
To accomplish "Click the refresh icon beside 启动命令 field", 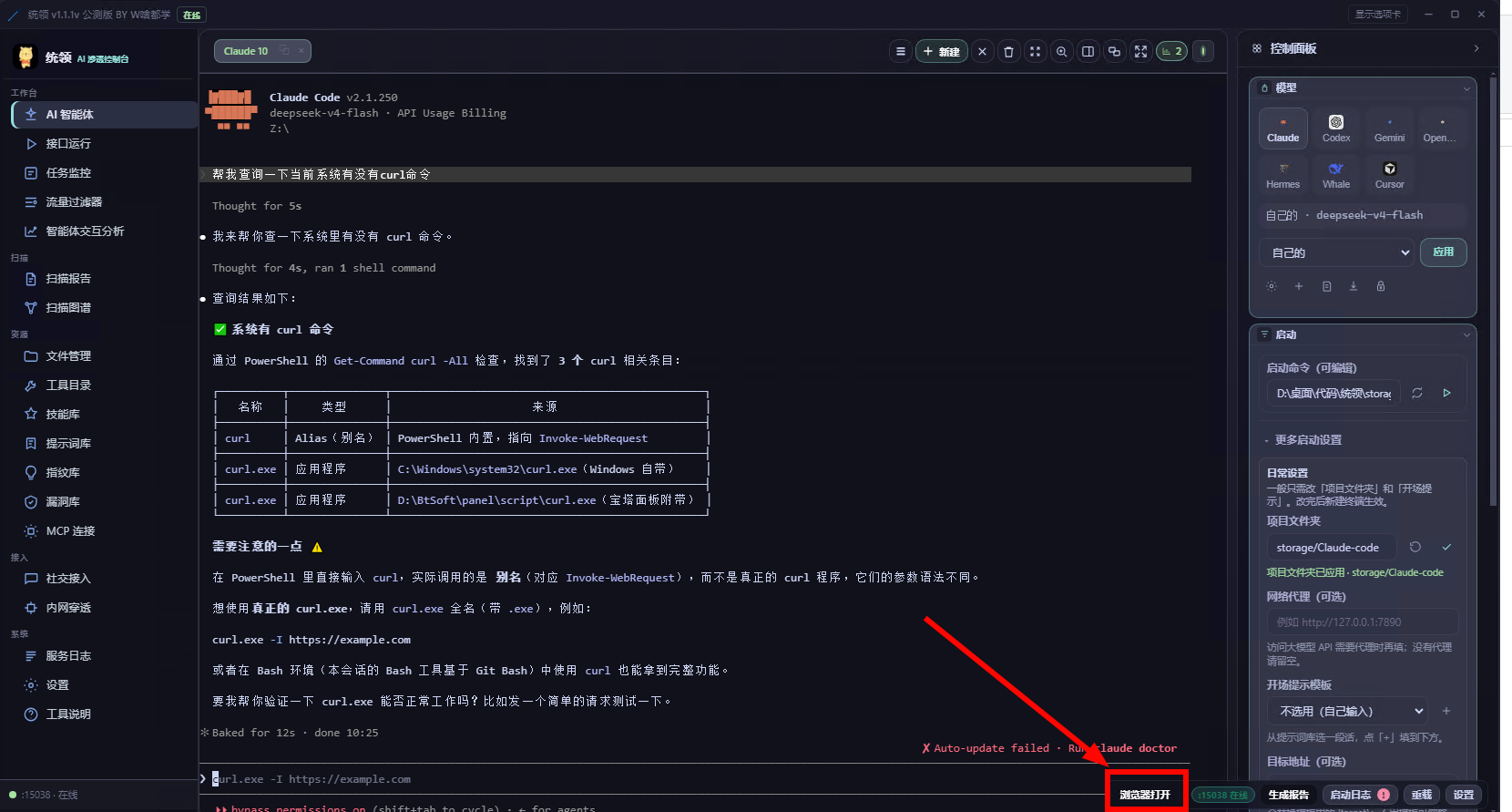I will [1417, 393].
